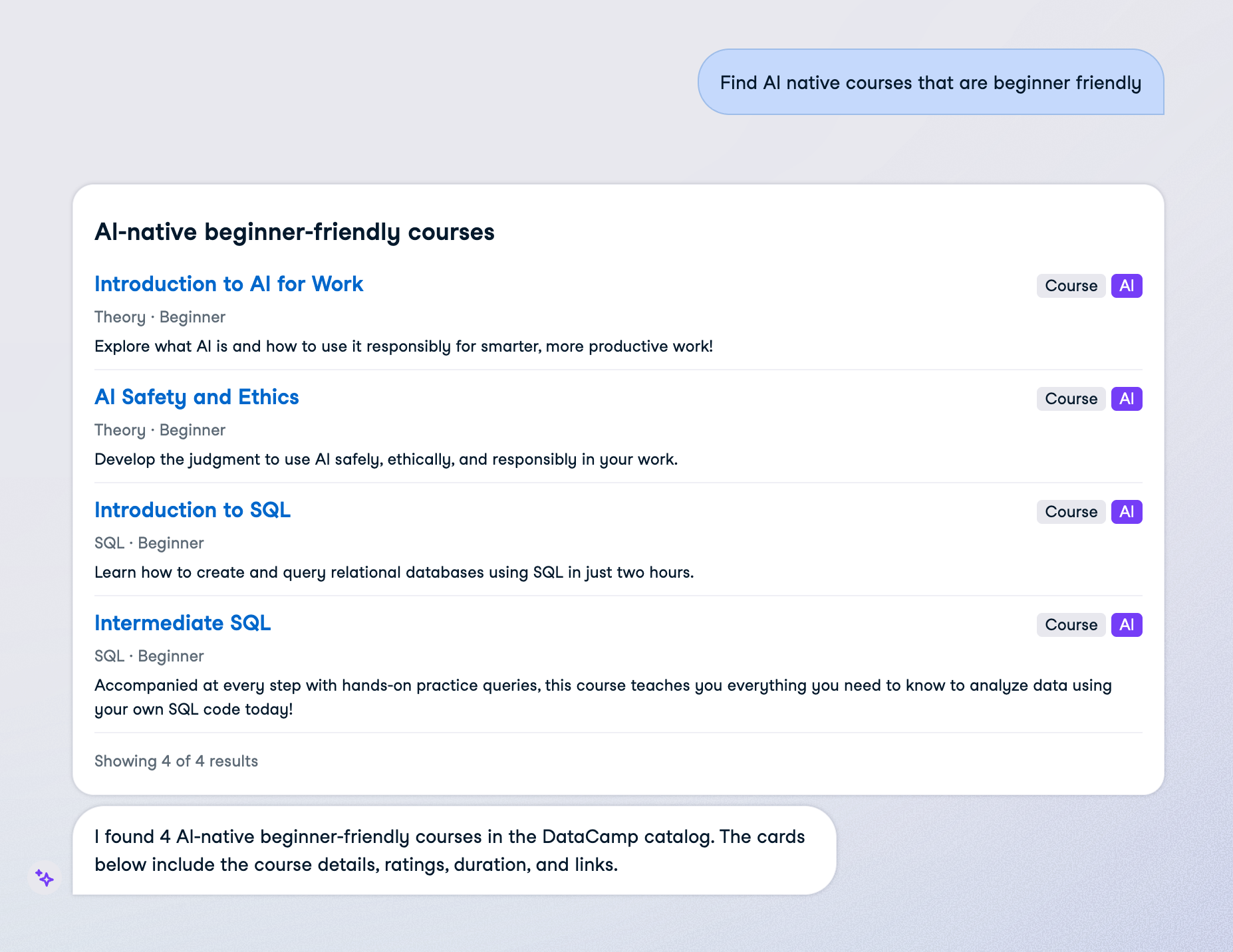Click the SQL · Beginner label under Intermediate SQL
This screenshot has height=952, width=1233.
pyautogui.click(x=149, y=656)
